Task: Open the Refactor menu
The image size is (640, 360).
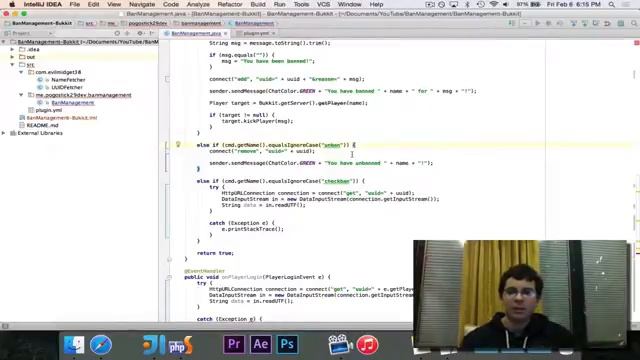Action: click(x=230, y=4)
